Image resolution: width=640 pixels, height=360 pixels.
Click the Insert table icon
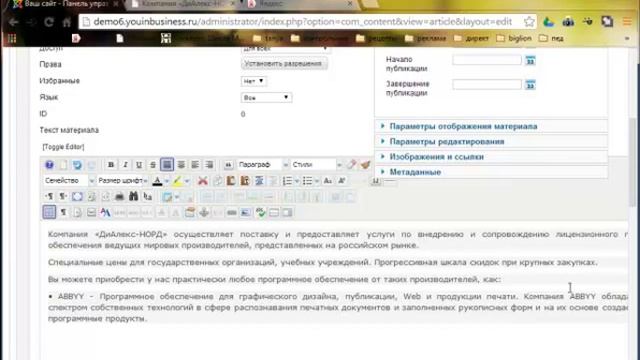[x=167, y=197]
